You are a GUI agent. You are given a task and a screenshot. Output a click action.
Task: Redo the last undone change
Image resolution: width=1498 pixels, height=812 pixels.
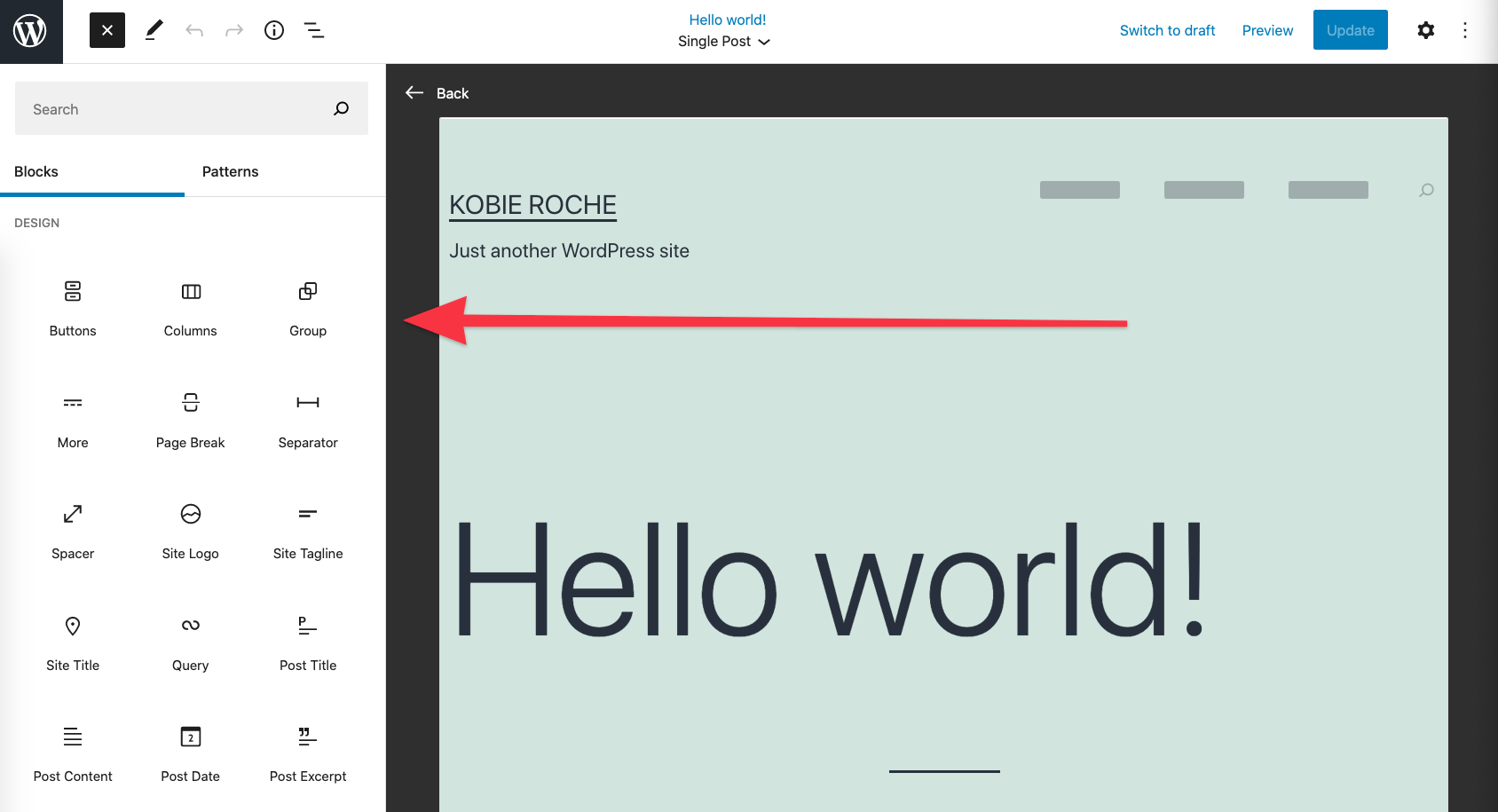click(234, 30)
